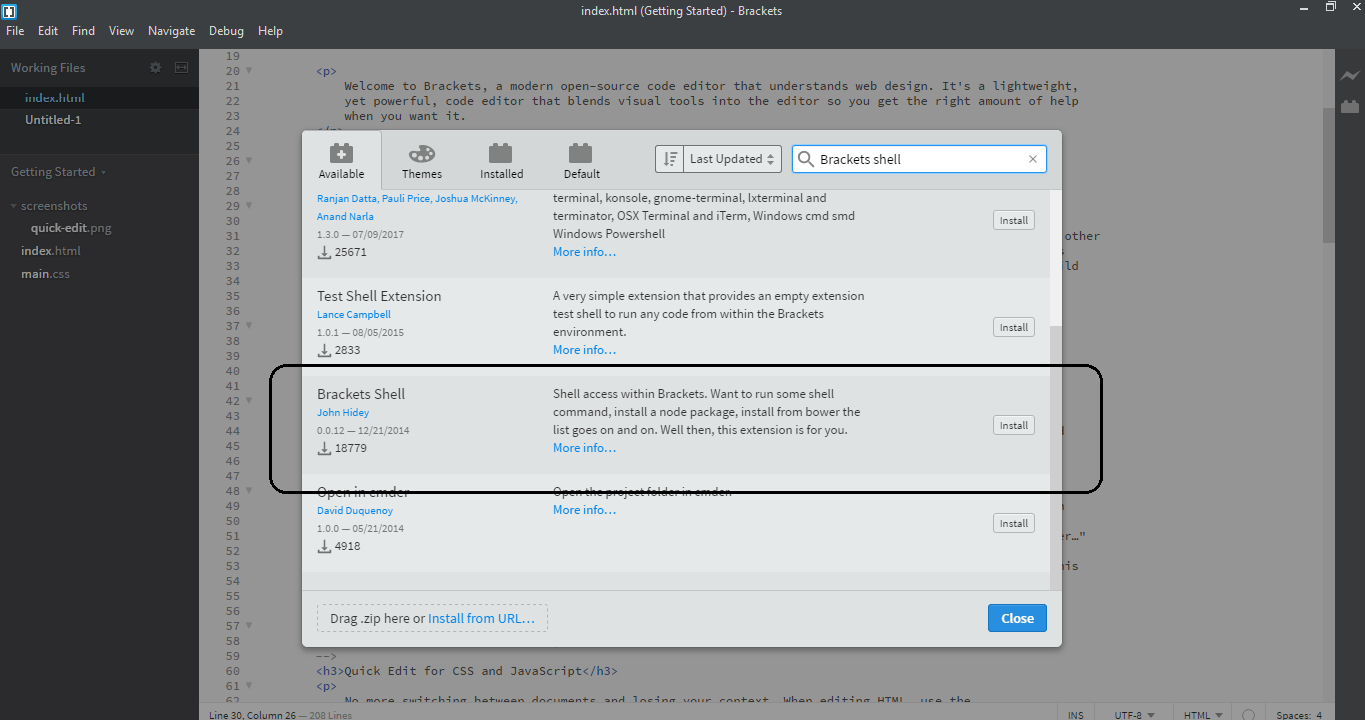The image size is (1365, 720).
Task: Toggle INS insert mode in status bar
Action: click(1076, 715)
